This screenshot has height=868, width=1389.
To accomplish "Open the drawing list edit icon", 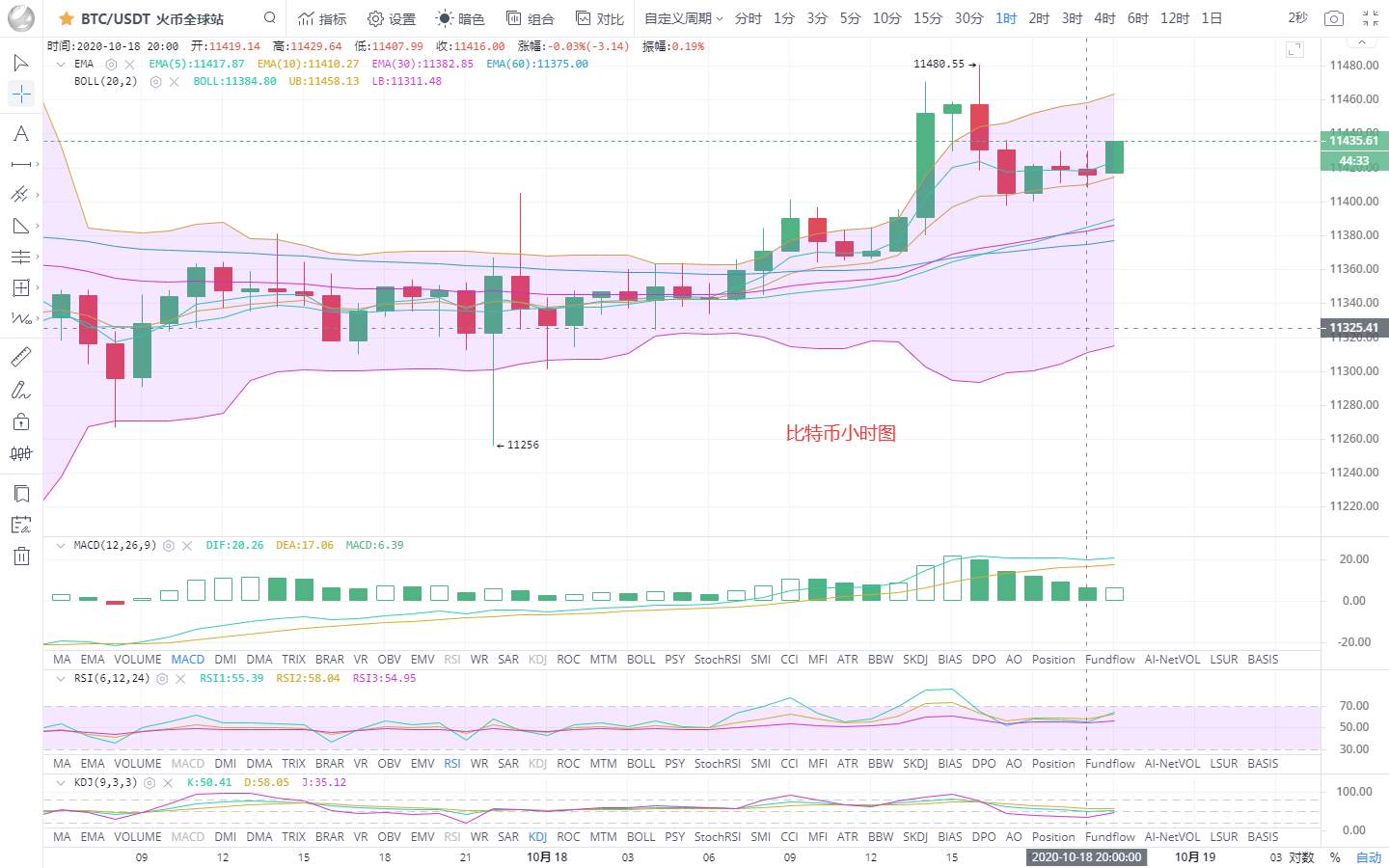I will coord(21,525).
